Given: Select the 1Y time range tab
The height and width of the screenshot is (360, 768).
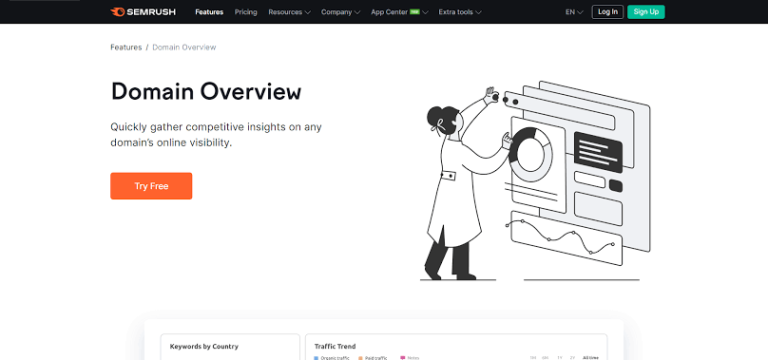Looking at the screenshot, I should pos(559,358).
